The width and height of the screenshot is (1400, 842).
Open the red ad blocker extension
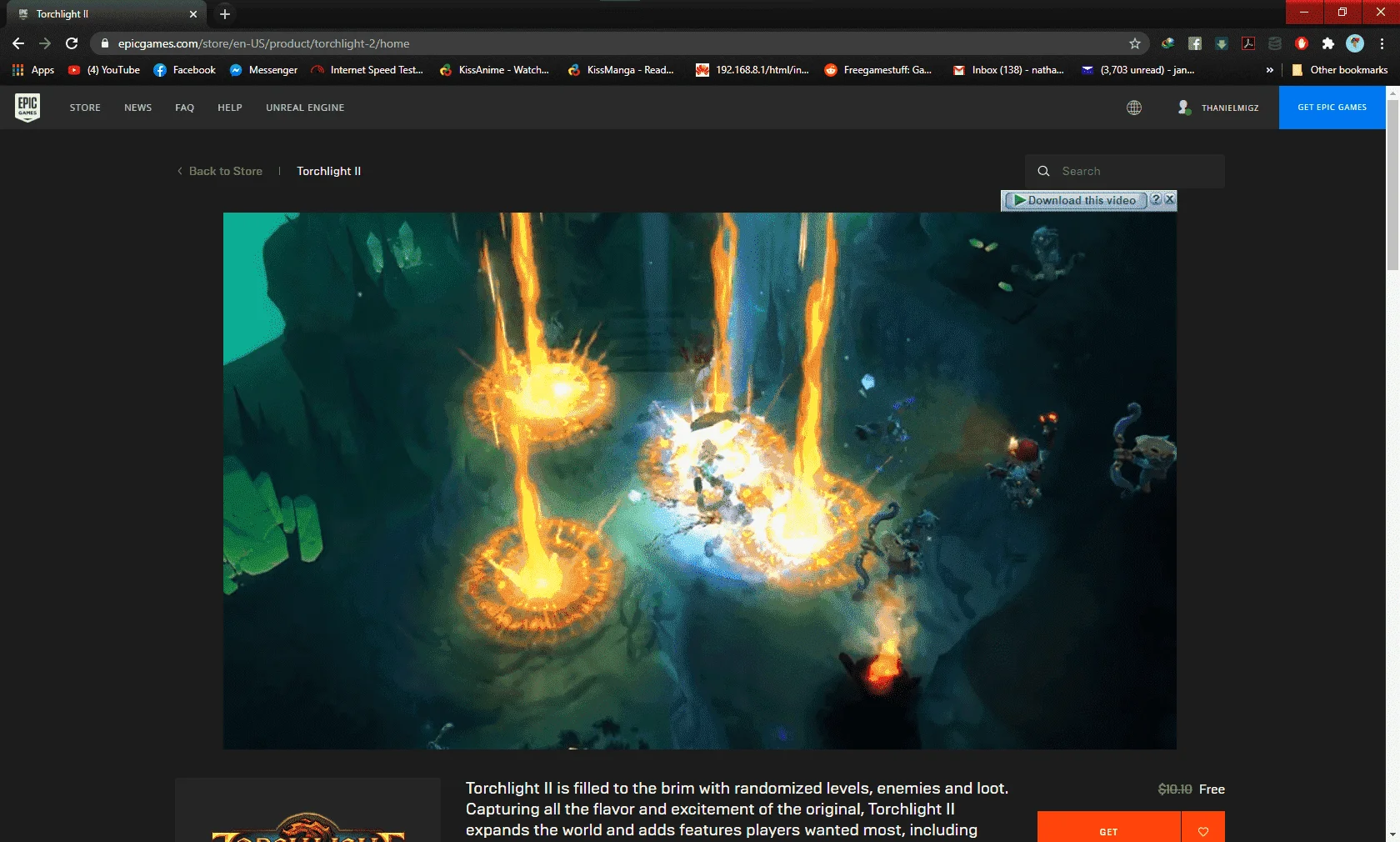pos(1302,43)
